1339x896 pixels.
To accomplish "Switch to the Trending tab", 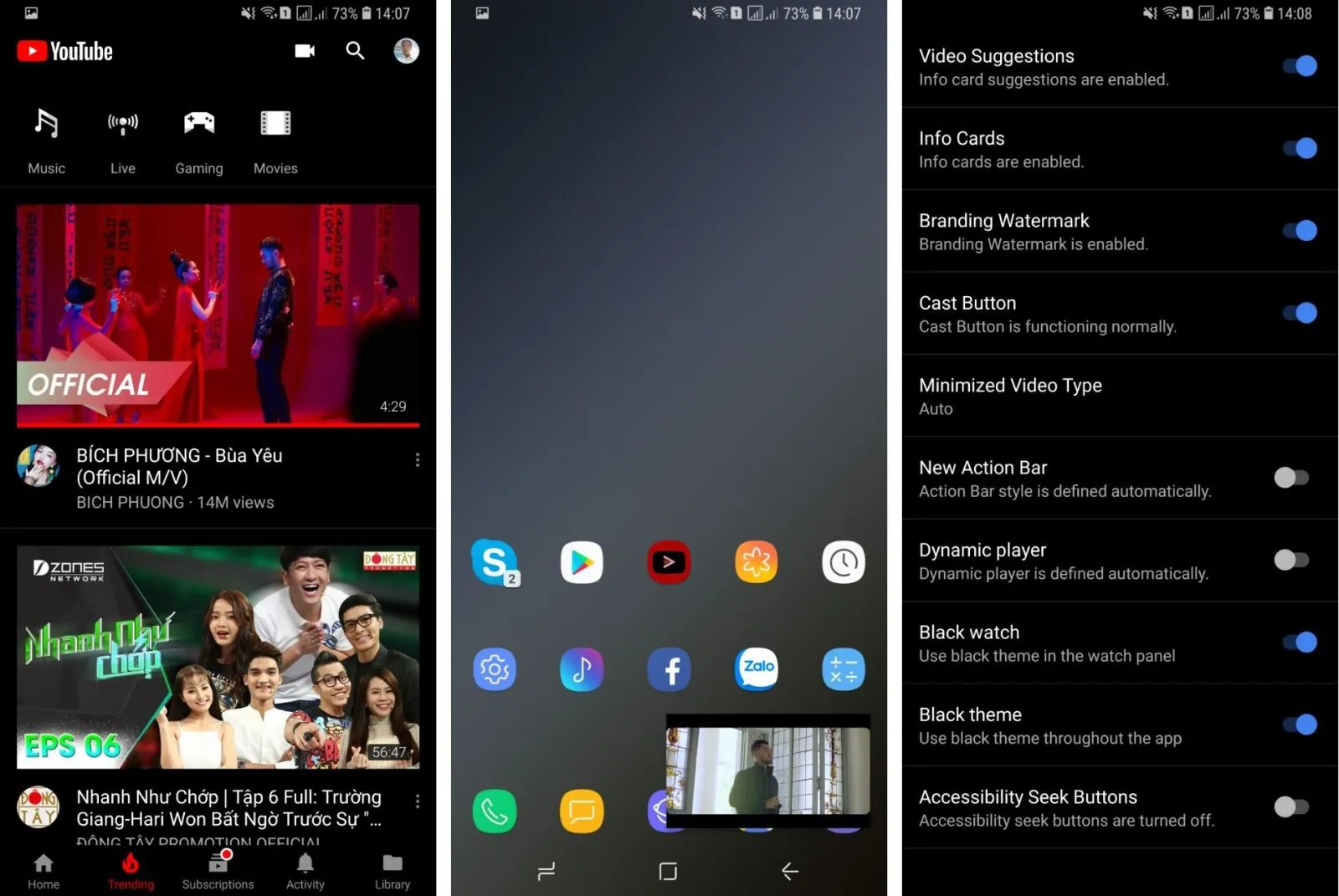I will pyautogui.click(x=131, y=872).
